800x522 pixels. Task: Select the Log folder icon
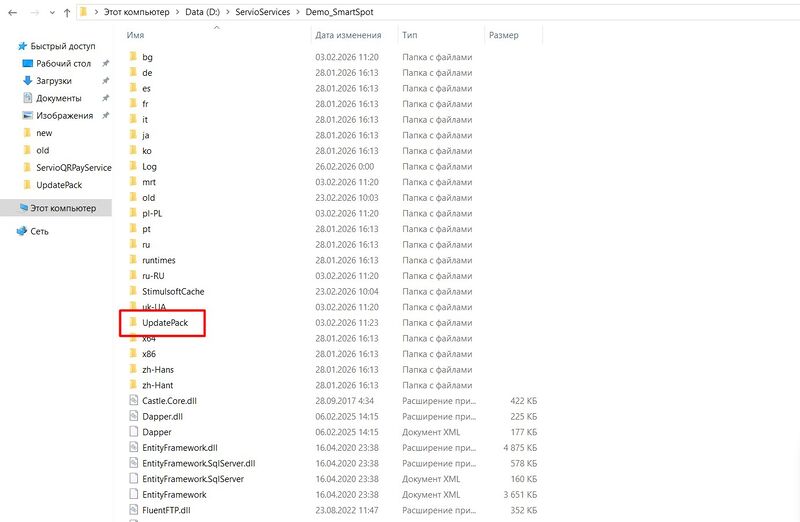coord(134,166)
